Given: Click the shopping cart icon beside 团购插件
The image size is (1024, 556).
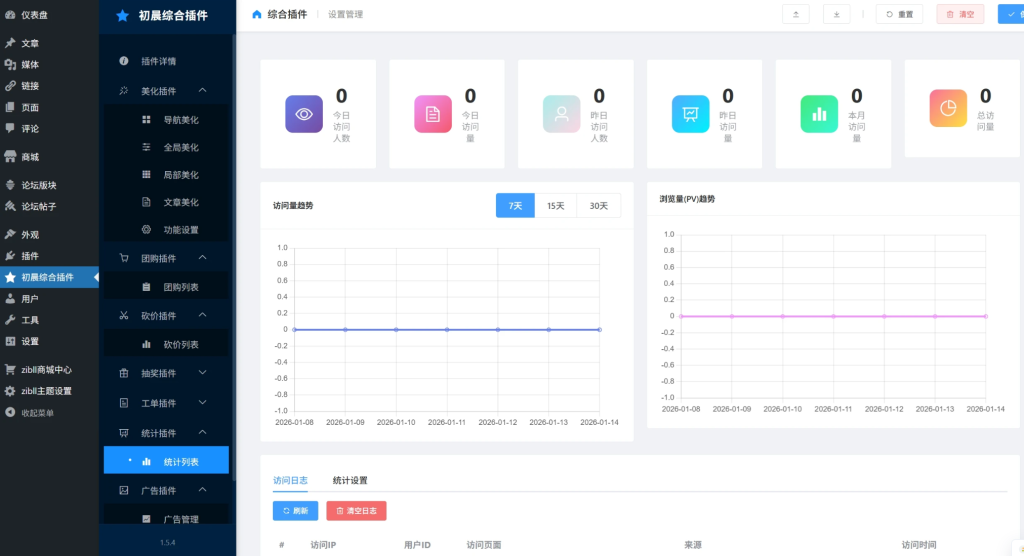Looking at the screenshot, I should tap(123, 258).
